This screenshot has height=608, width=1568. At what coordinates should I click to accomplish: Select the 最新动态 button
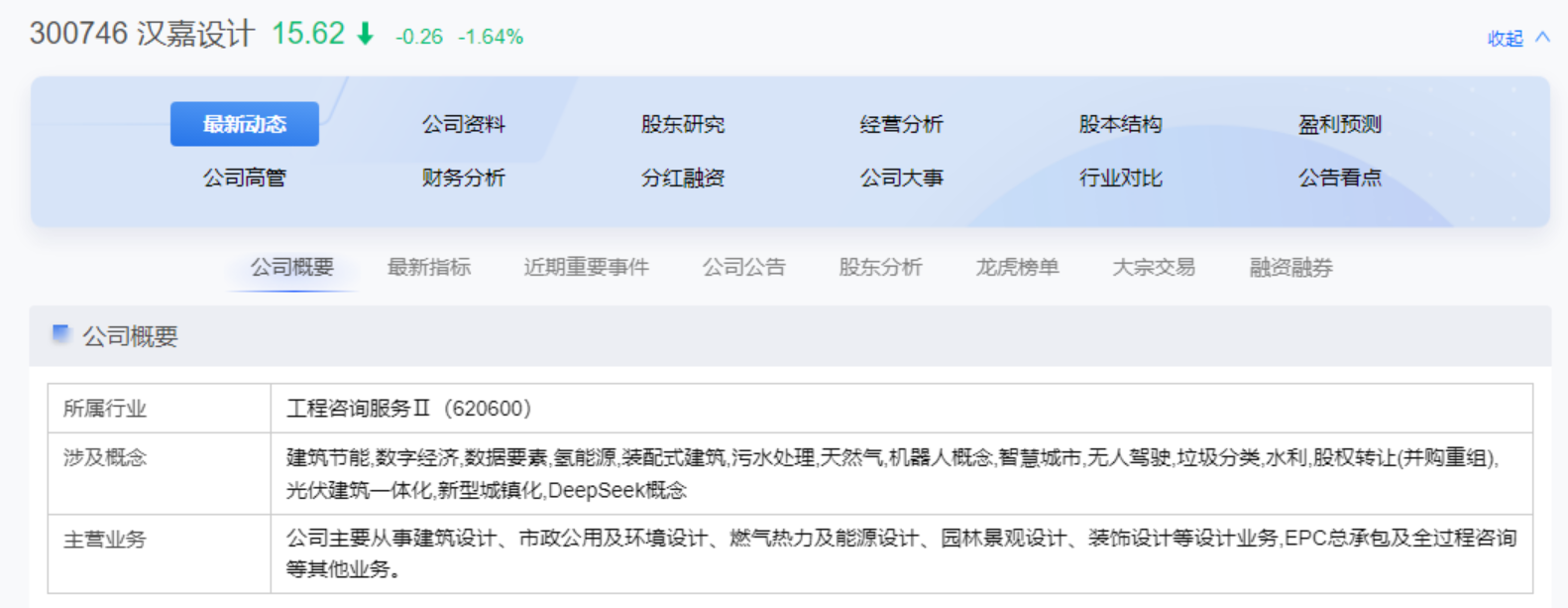click(x=245, y=124)
